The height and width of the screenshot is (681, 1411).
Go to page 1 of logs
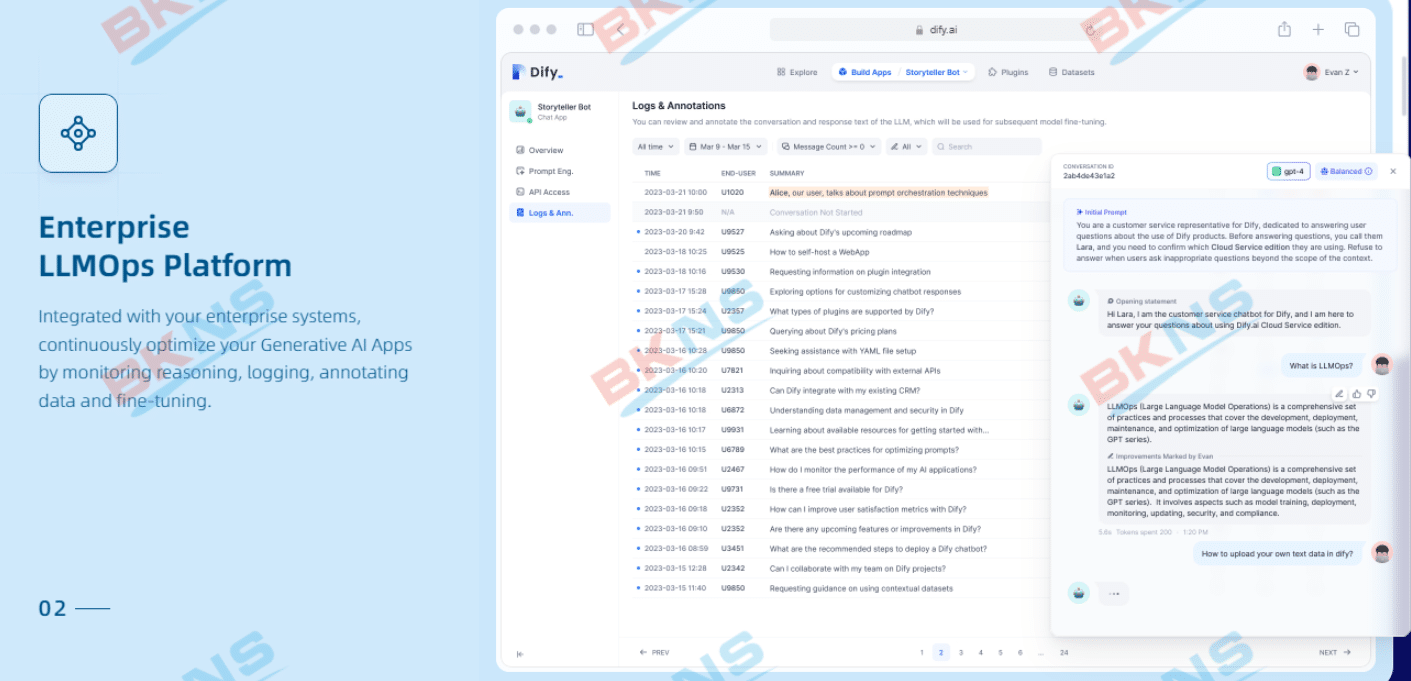(921, 652)
